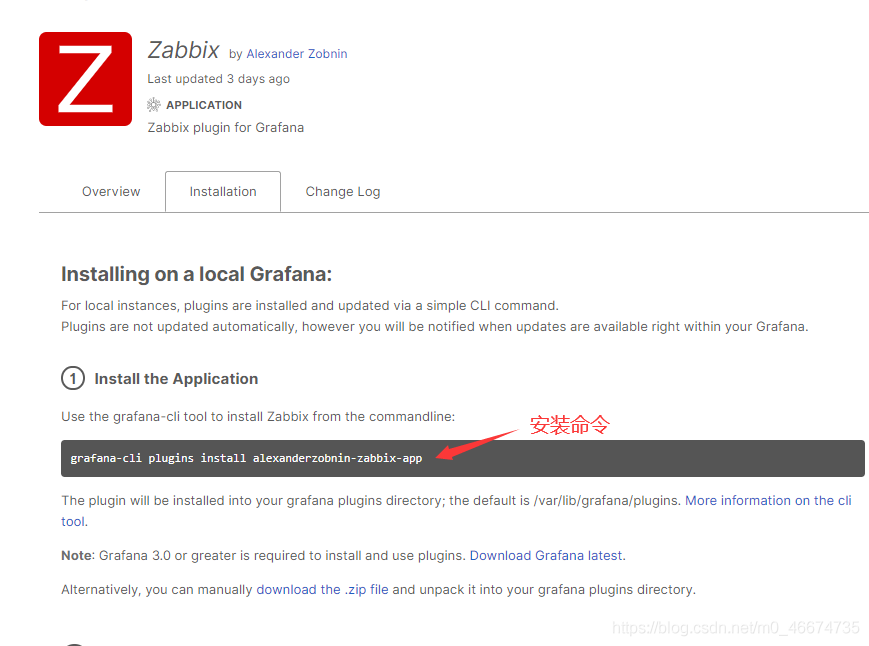Select the Installation tab
The image size is (869, 646).
pyautogui.click(x=223, y=192)
